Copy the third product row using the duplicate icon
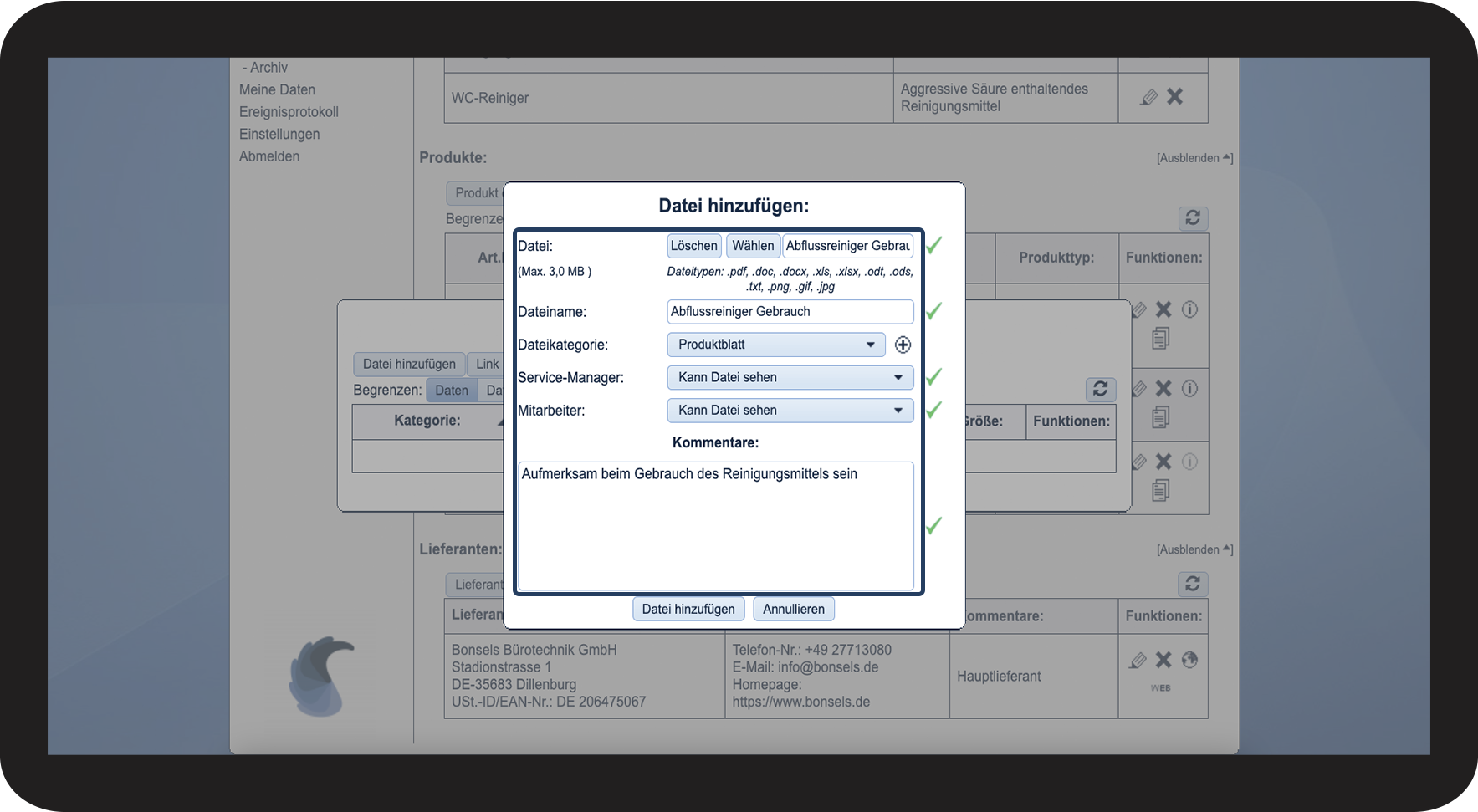1478x812 pixels. [x=1160, y=491]
